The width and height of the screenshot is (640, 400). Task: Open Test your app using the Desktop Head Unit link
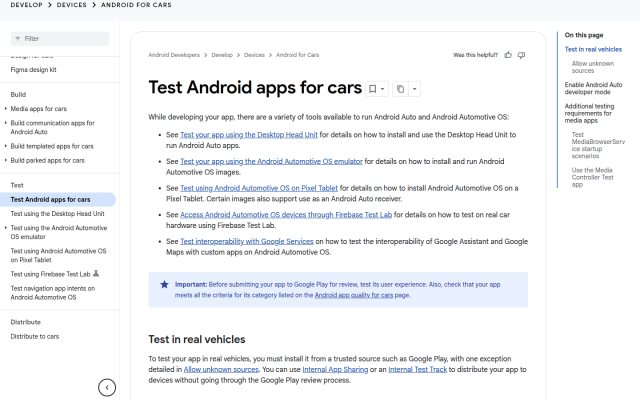pos(249,135)
